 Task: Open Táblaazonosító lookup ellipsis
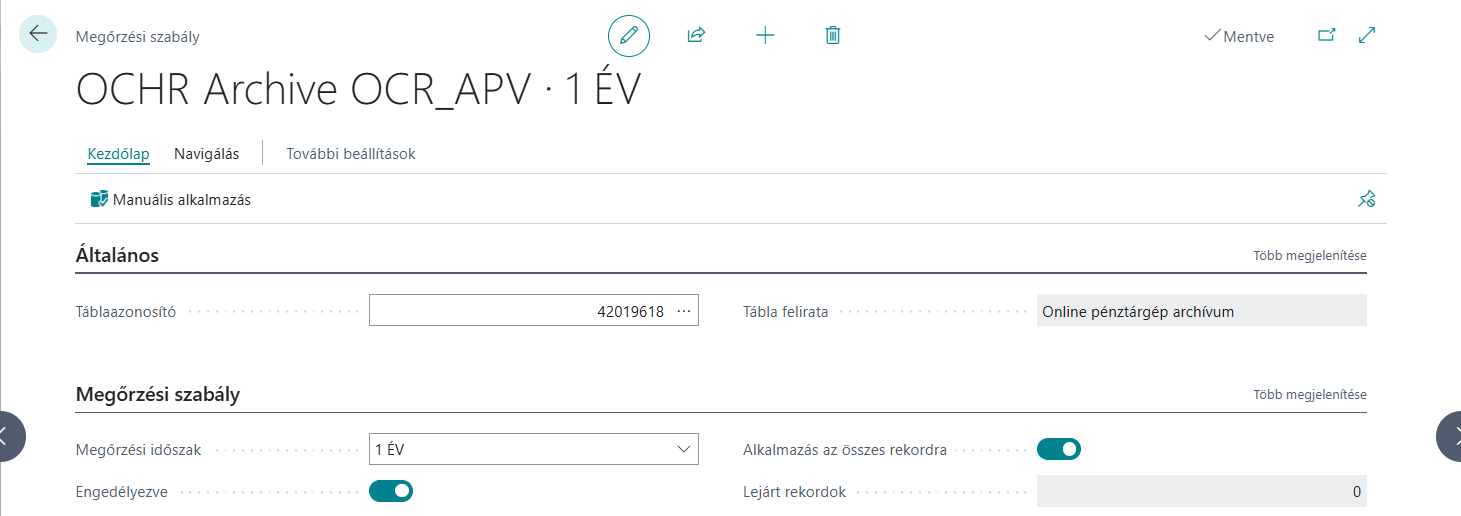click(684, 311)
